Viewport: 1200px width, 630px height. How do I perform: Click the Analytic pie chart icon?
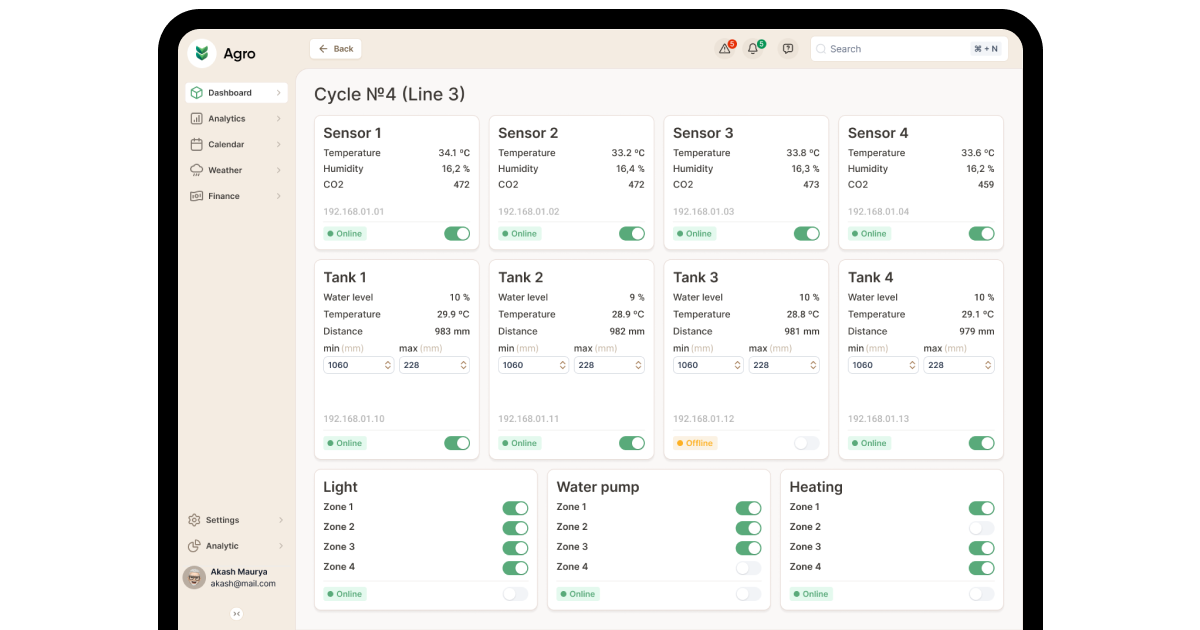pyautogui.click(x=194, y=546)
